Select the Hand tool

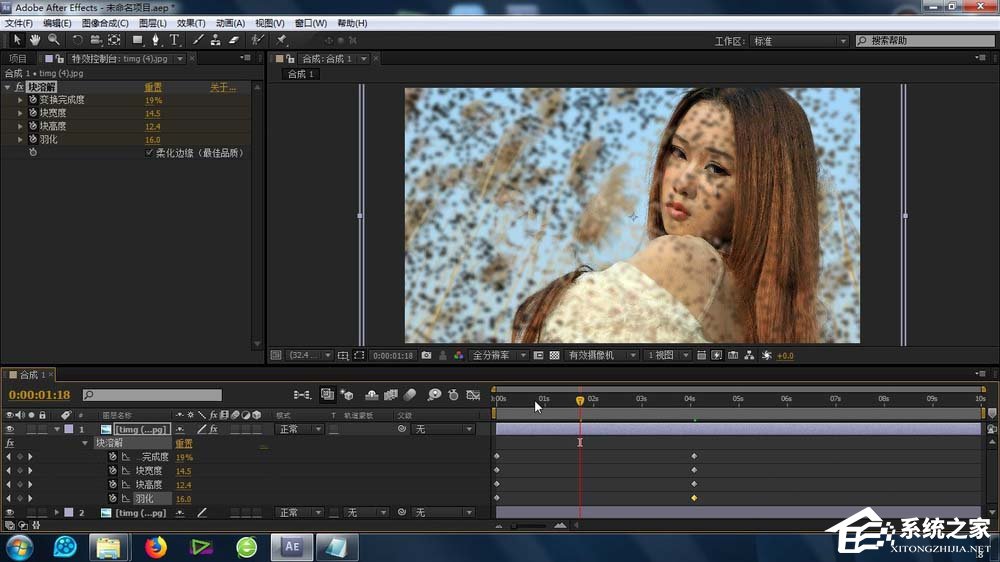click(x=35, y=40)
